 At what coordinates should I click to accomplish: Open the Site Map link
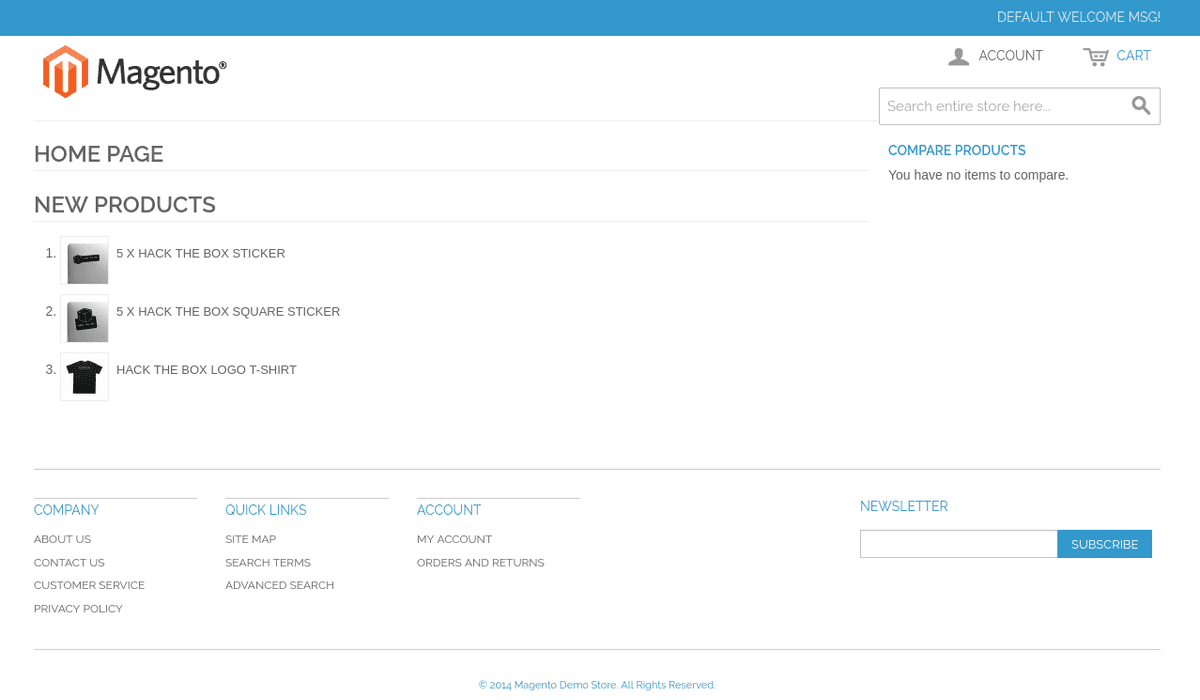[250, 539]
